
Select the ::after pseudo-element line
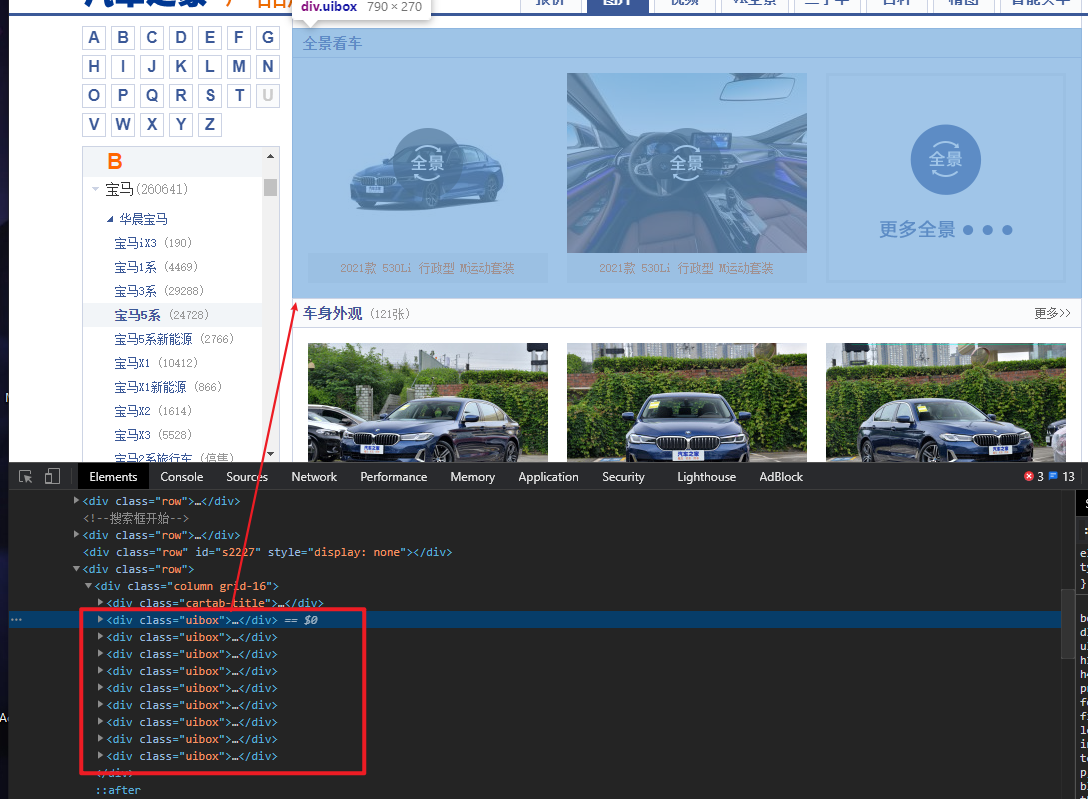[x=118, y=790]
